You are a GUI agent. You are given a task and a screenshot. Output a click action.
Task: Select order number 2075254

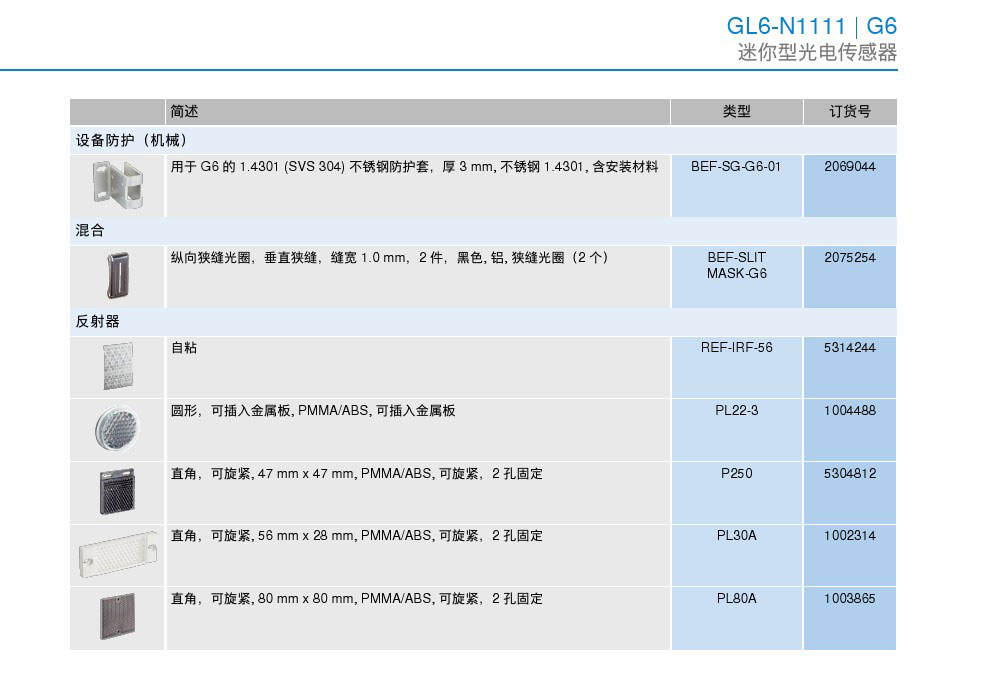point(850,257)
